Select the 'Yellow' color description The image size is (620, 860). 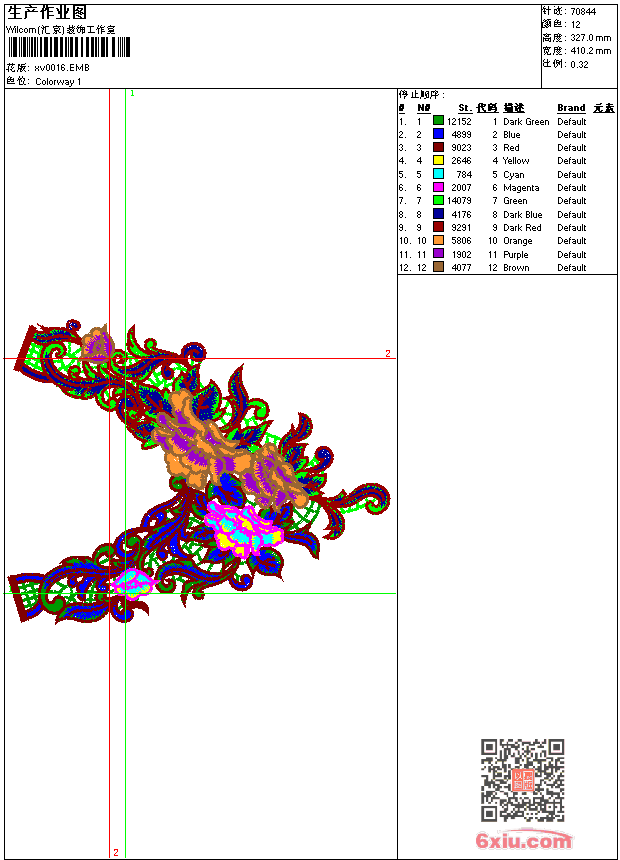516,161
